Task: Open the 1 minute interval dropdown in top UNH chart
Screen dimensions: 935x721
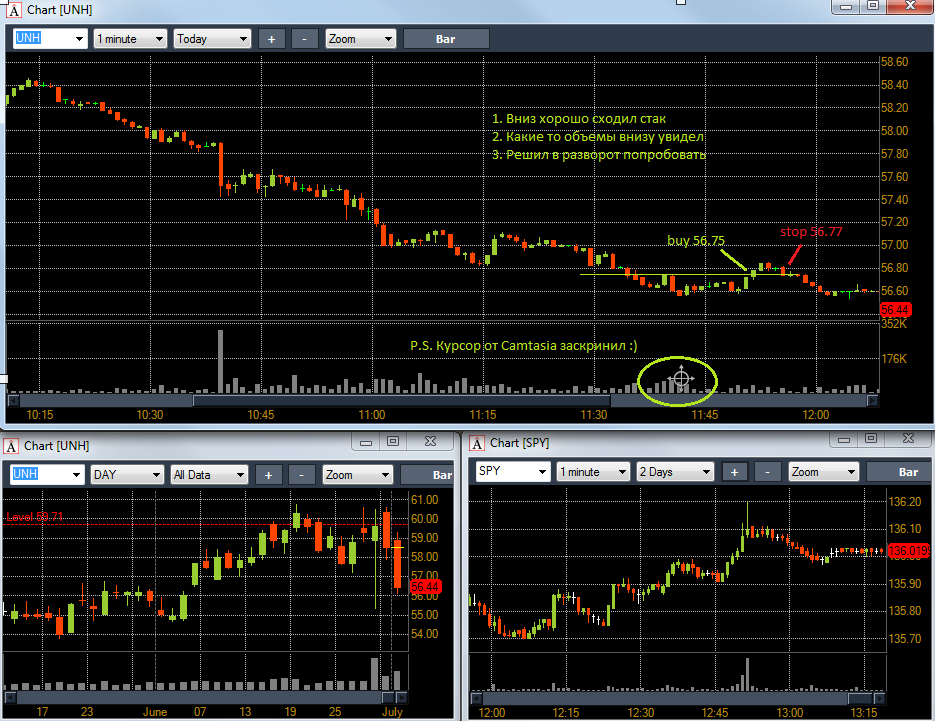Action: 130,39
